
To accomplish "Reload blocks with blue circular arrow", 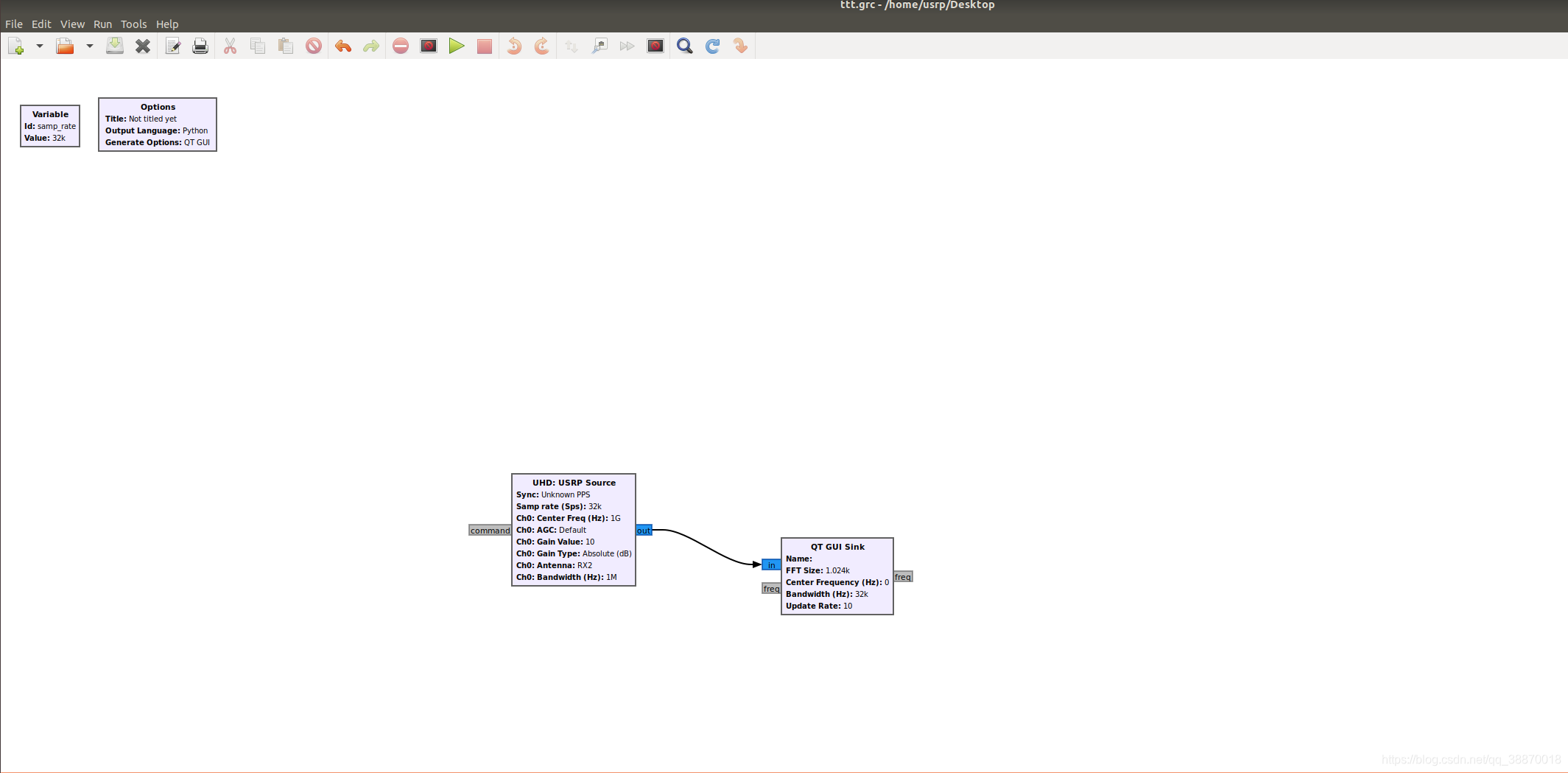I will (x=713, y=46).
